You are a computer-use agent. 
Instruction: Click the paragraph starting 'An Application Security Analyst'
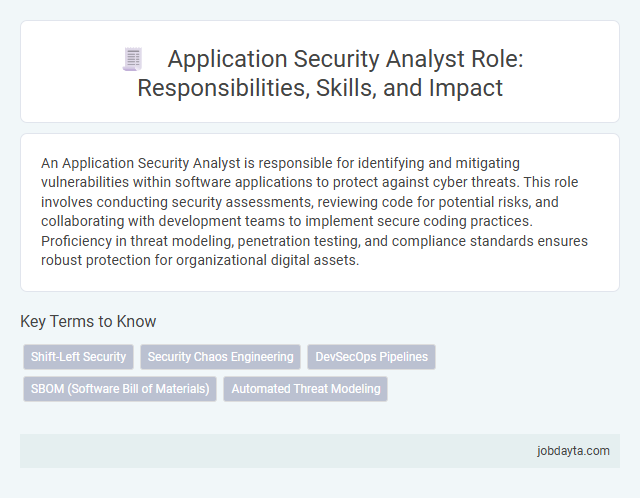point(314,211)
